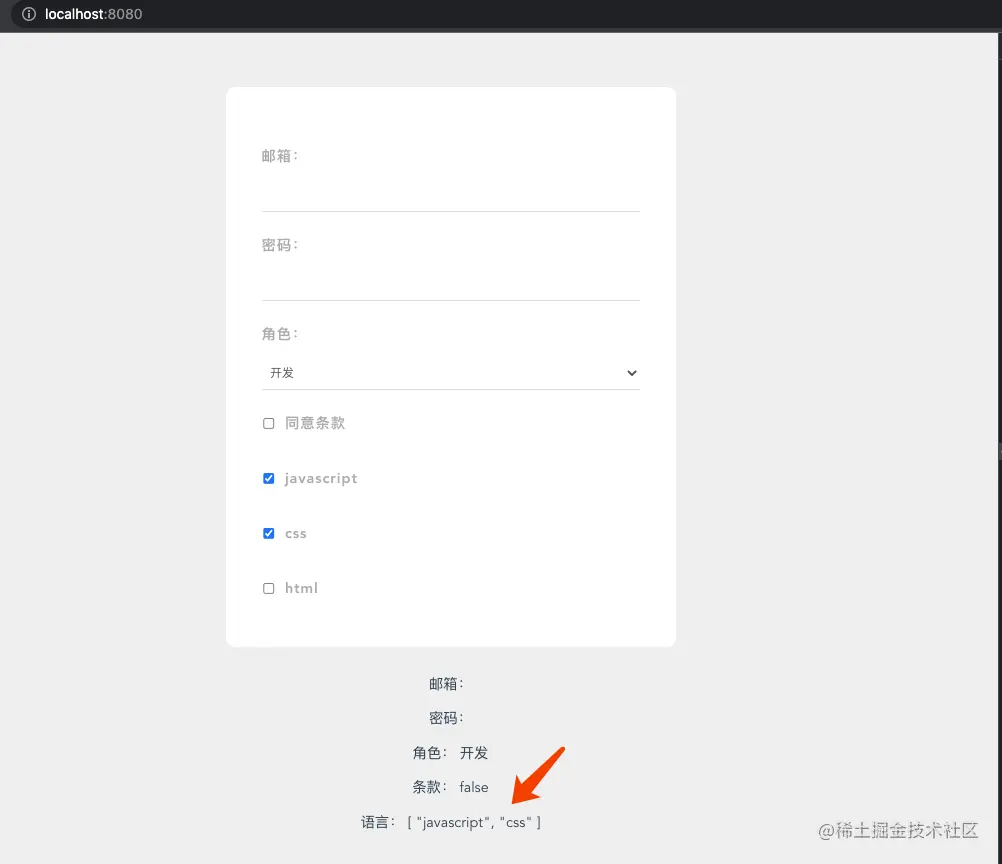
Task: Click the 条款: false summary line
Action: 451,787
